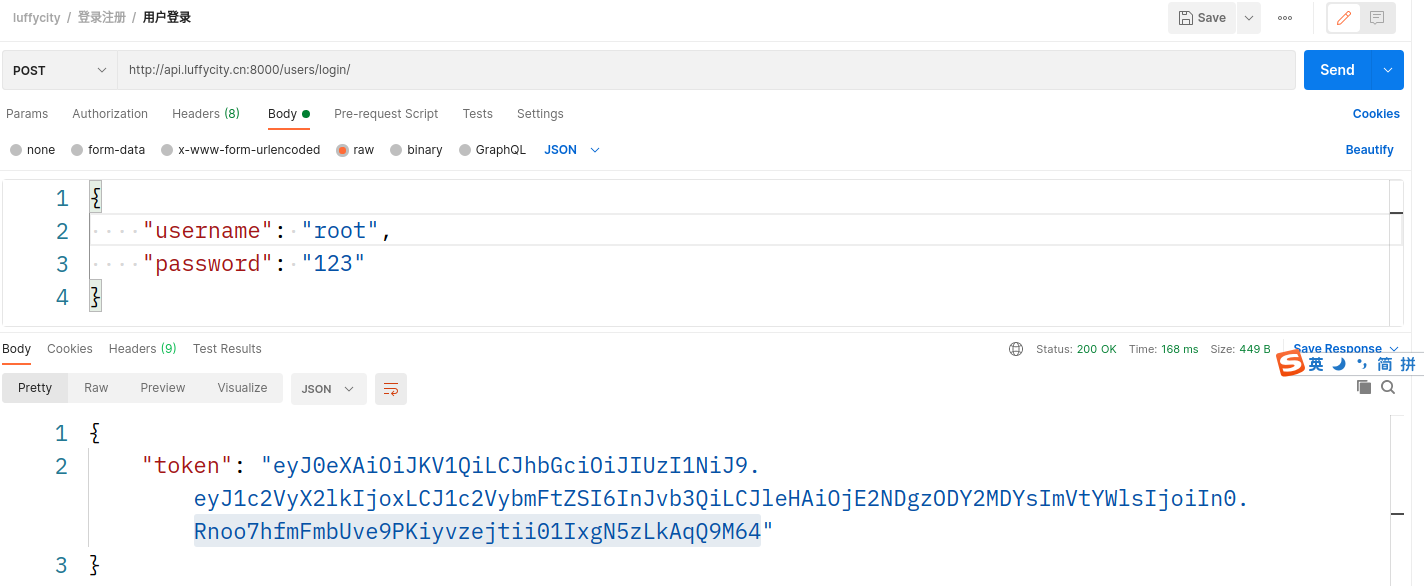Open the response JSON format dropdown
This screenshot has width=1424, height=586.
329,389
